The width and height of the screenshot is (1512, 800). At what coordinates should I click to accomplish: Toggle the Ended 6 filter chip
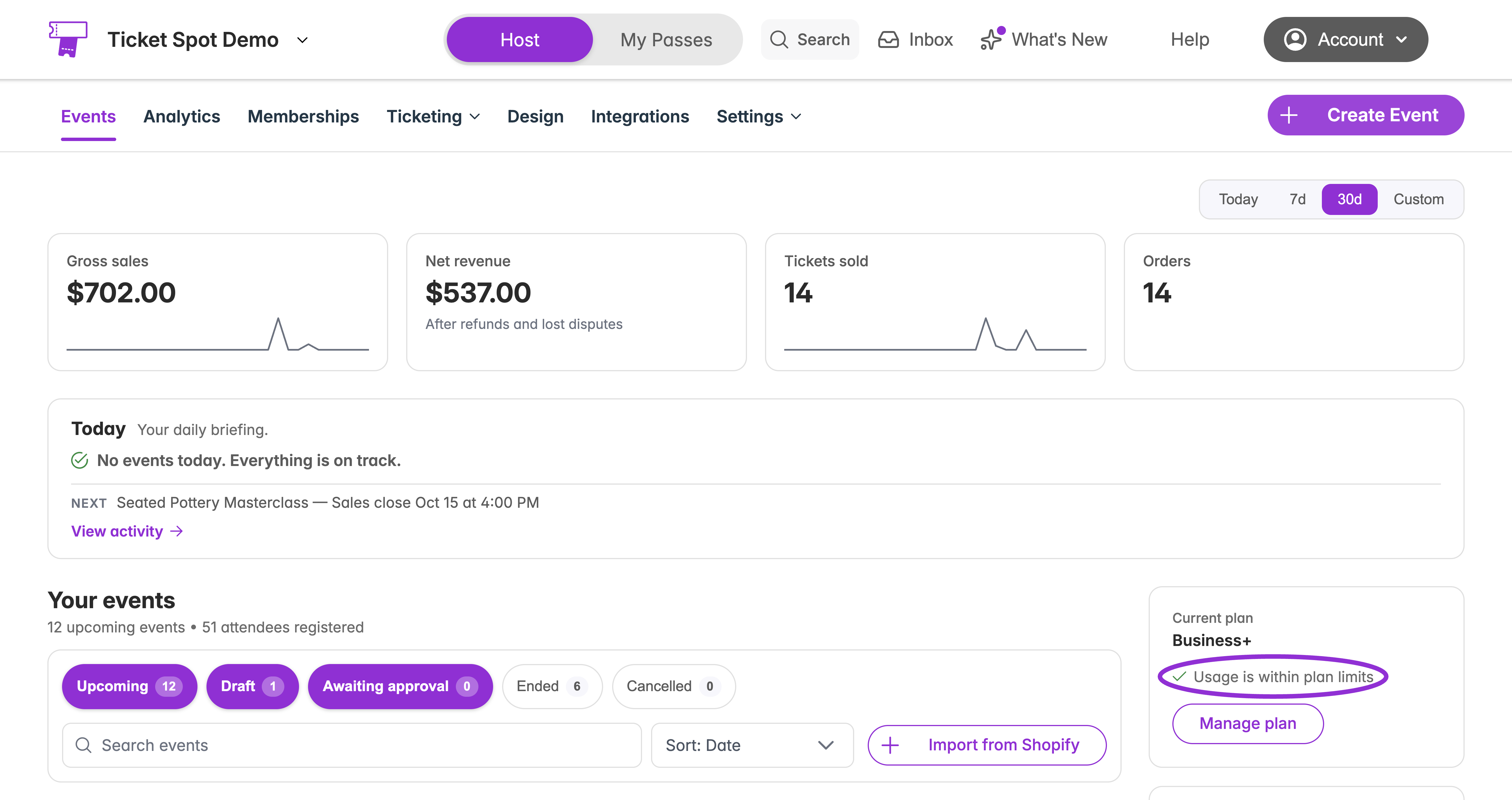click(x=552, y=686)
